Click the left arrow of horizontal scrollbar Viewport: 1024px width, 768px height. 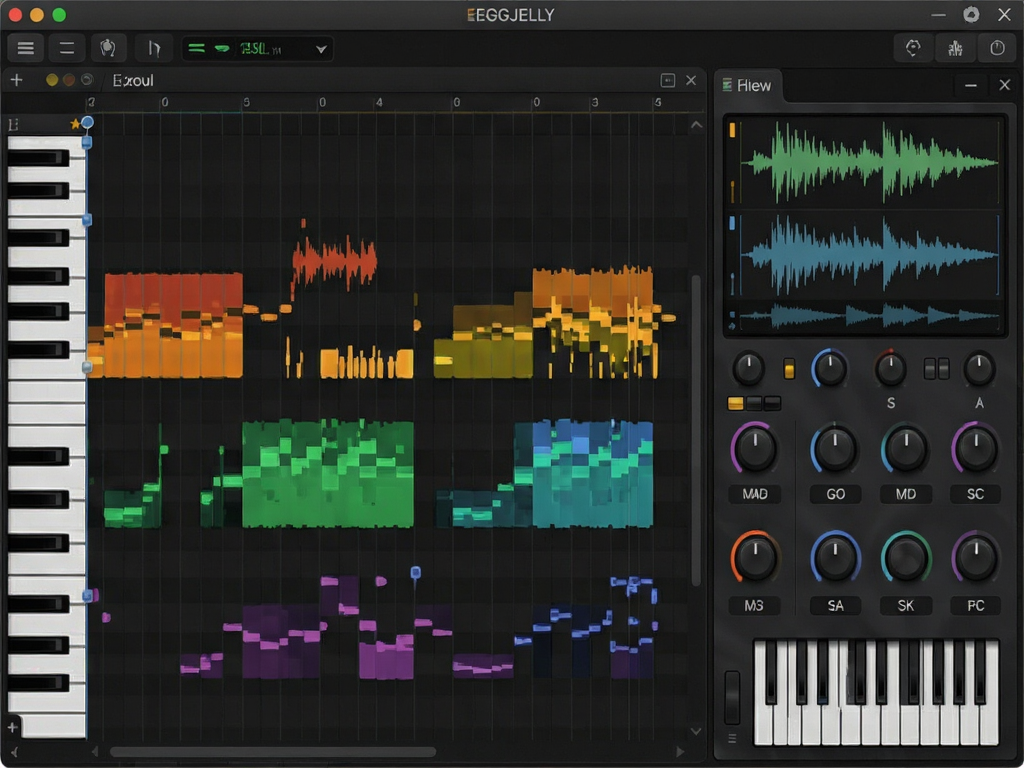click(95, 752)
